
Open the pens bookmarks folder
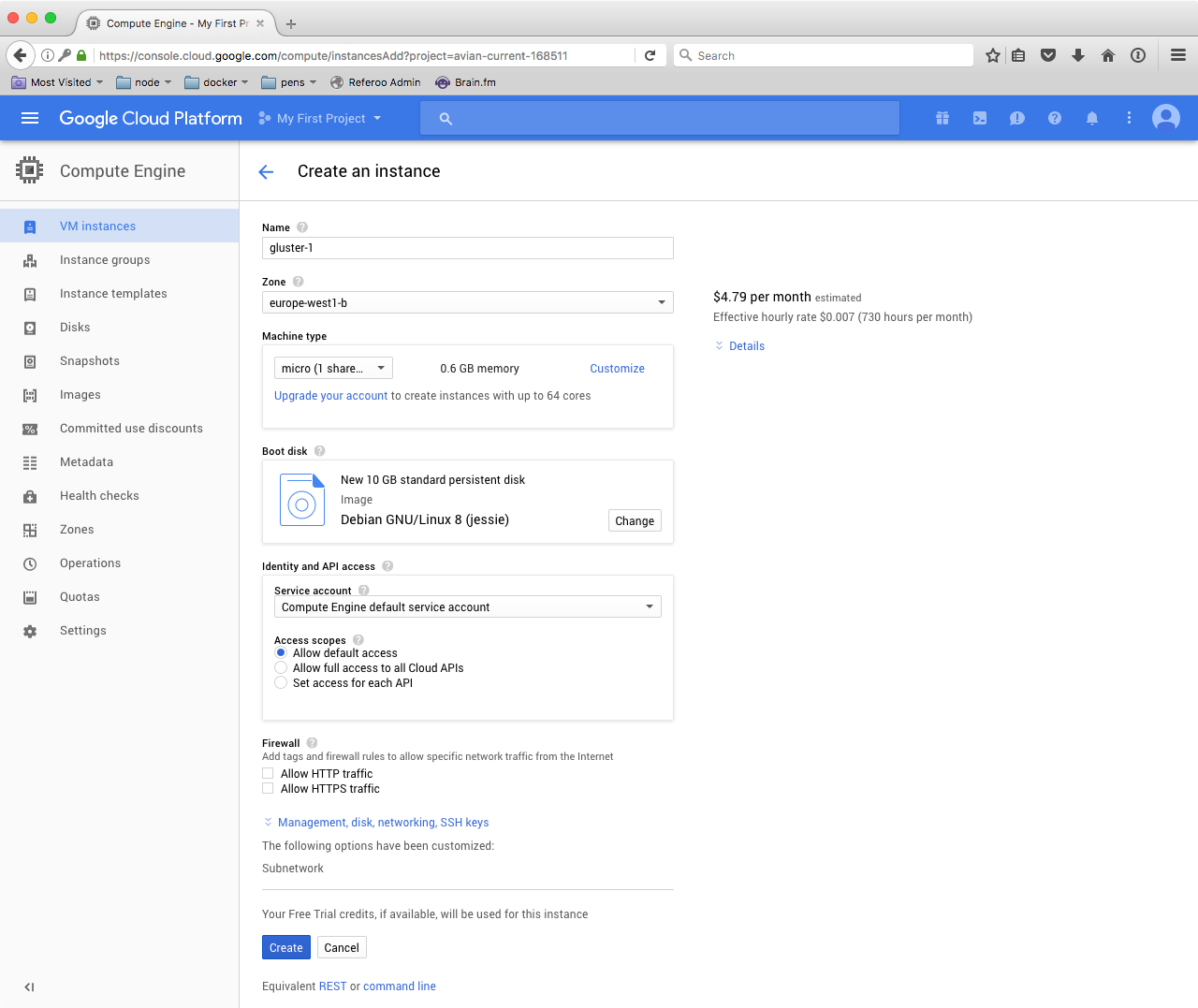[289, 82]
